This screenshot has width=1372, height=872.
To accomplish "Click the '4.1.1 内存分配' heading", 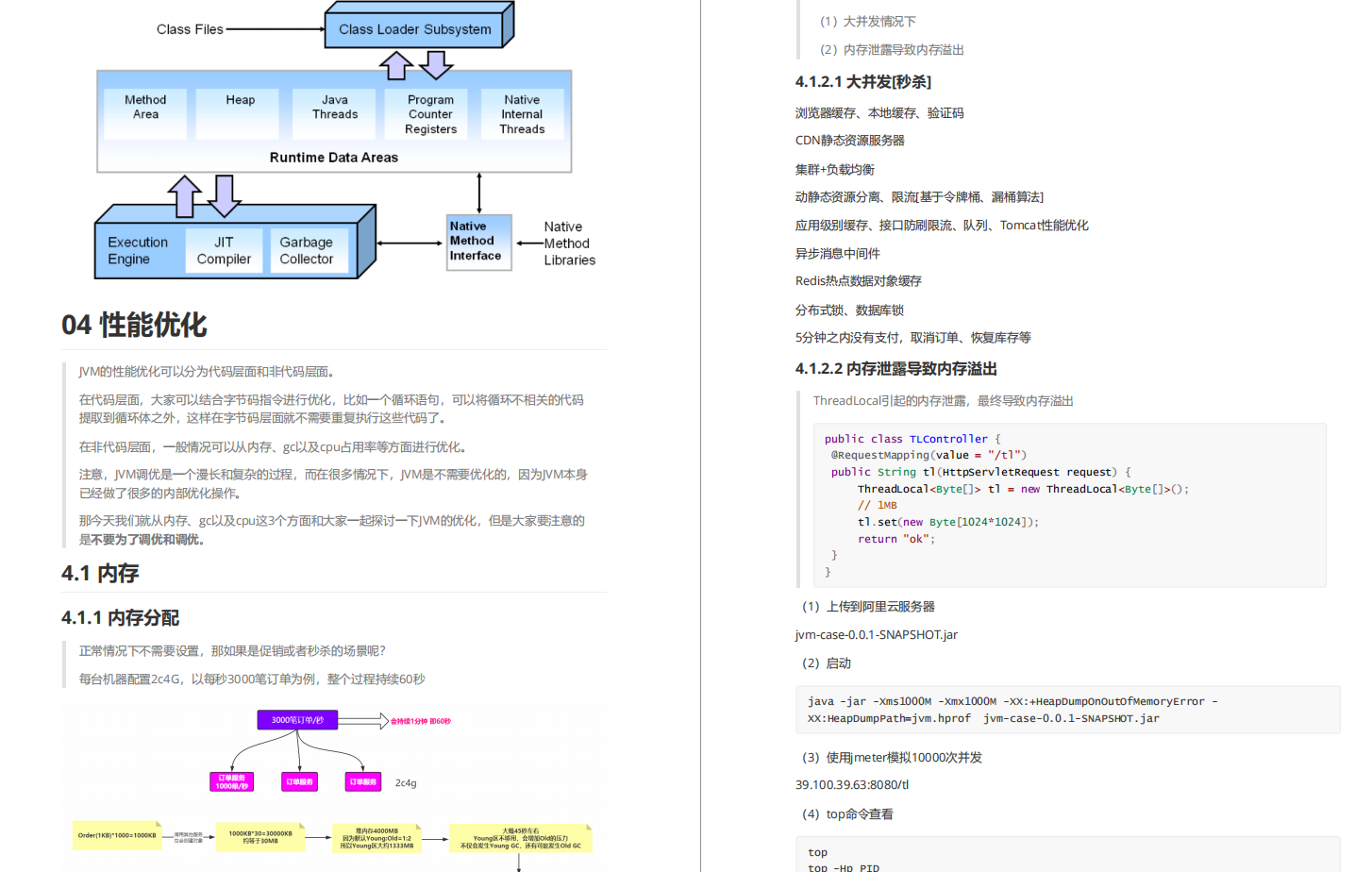I will (120, 618).
